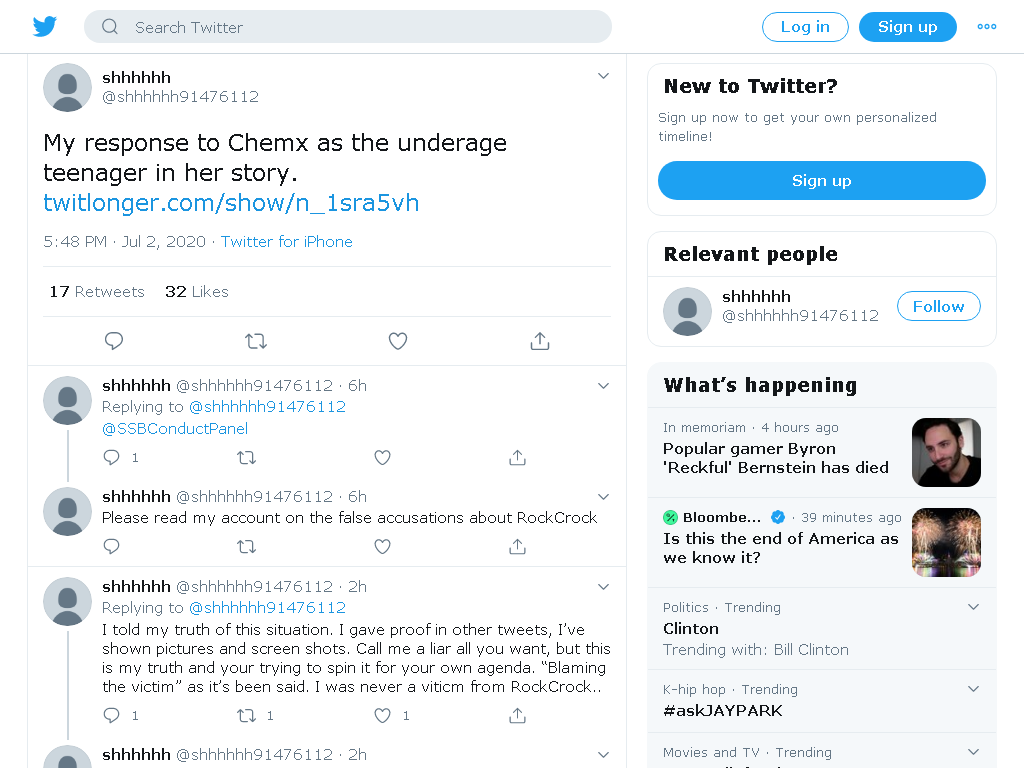Open the three-dots more menu in header

tap(987, 27)
